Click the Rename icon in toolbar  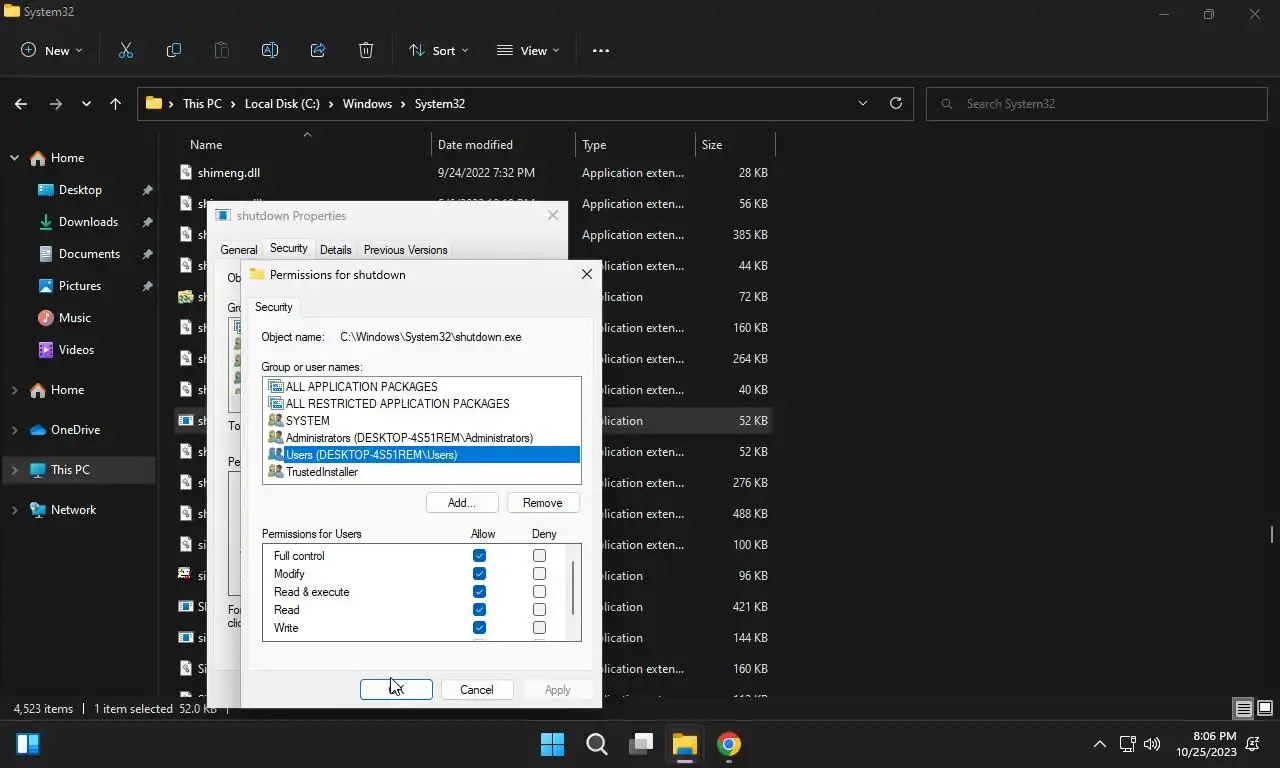tap(270, 50)
